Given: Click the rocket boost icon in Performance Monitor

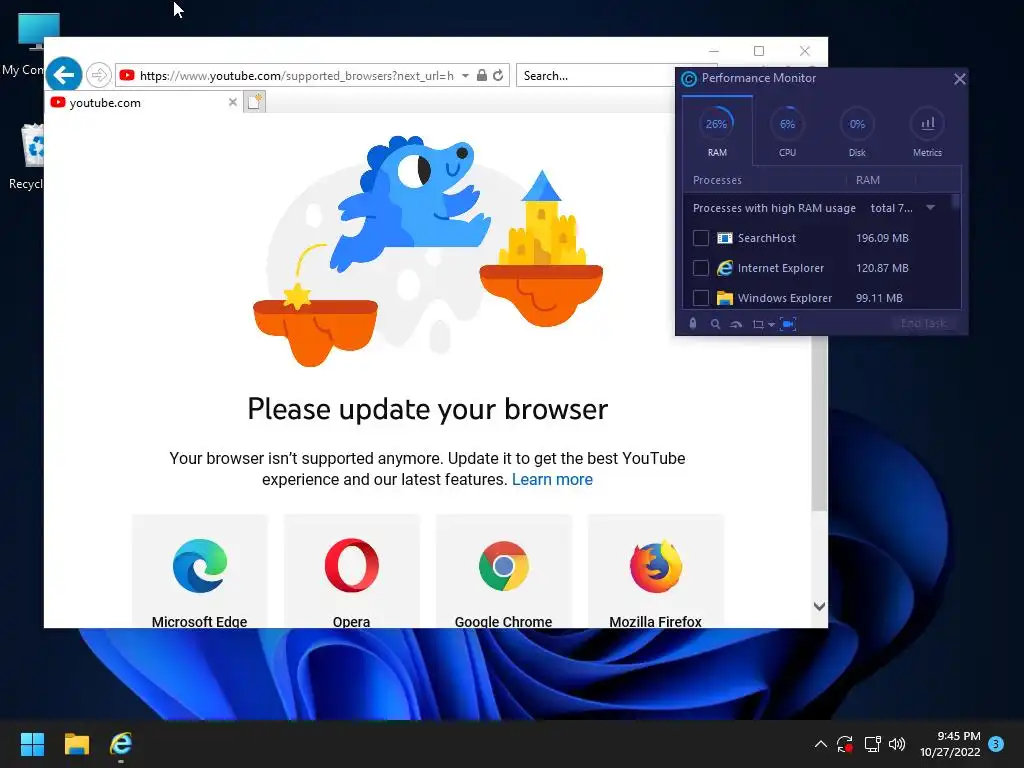Looking at the screenshot, I should click(693, 324).
